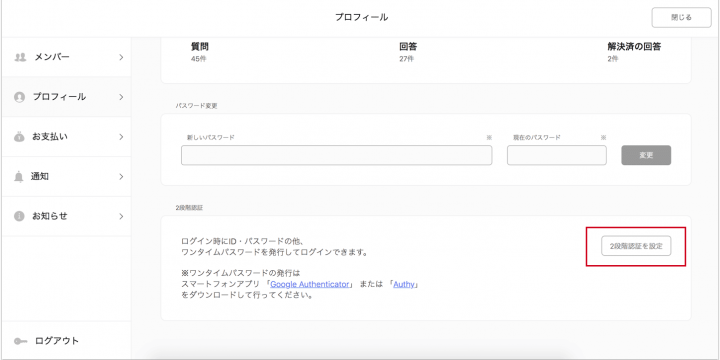
Task: Click the members icon in sidebar
Action: coord(20,57)
